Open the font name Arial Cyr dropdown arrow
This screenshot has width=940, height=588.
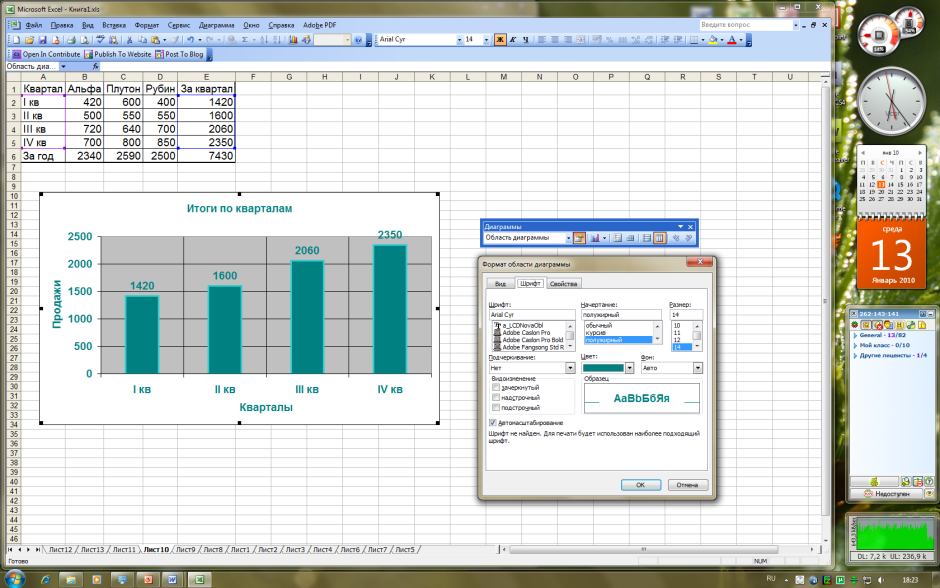[x=459, y=40]
